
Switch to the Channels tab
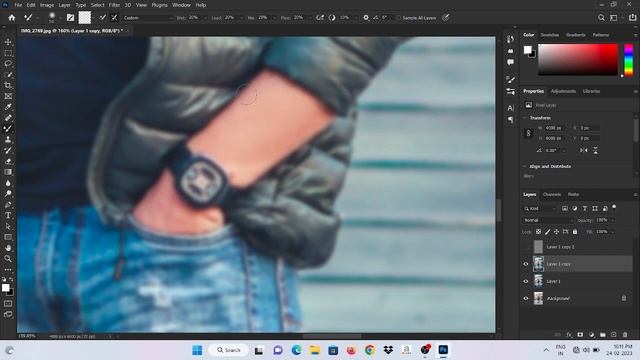(552, 194)
